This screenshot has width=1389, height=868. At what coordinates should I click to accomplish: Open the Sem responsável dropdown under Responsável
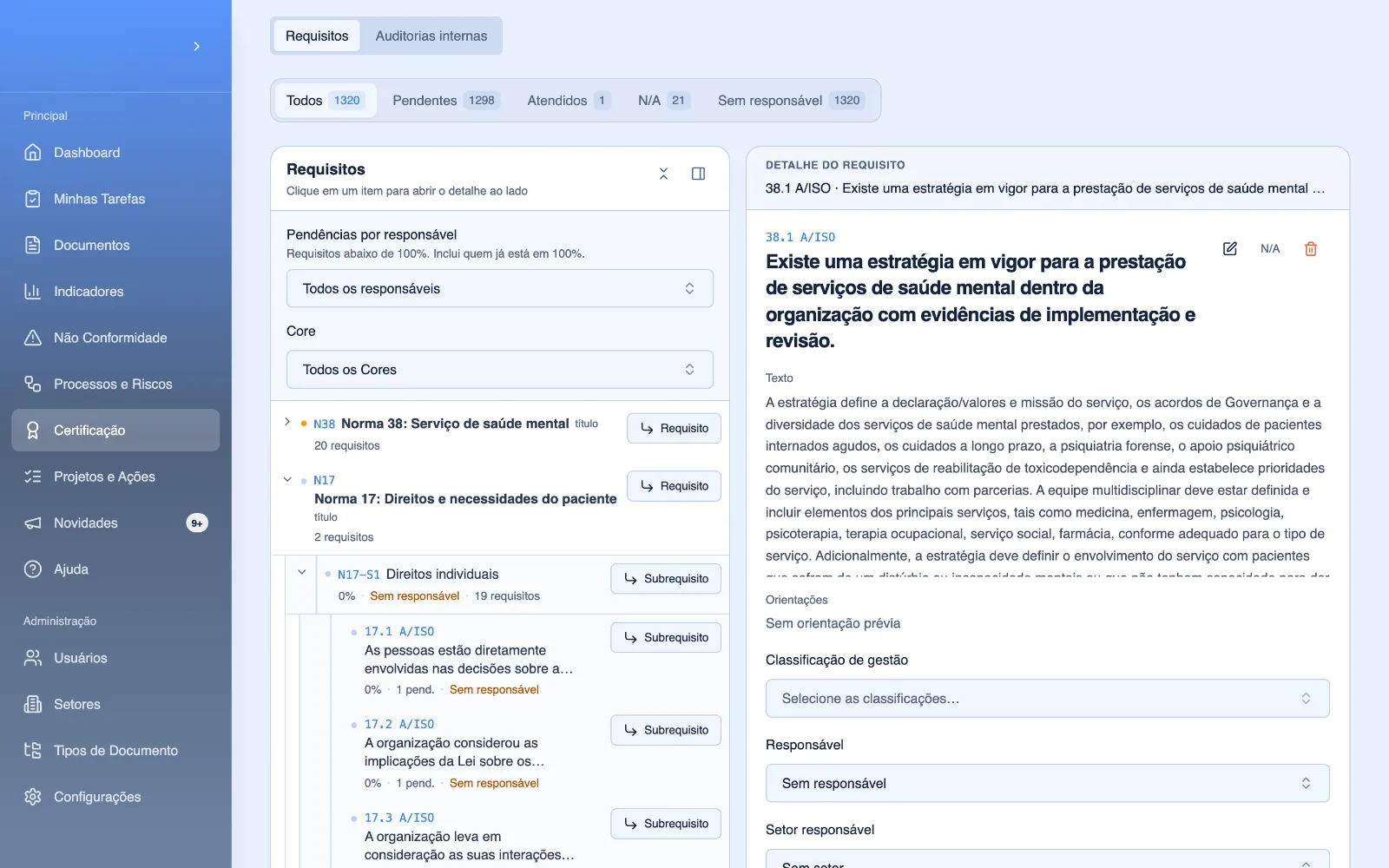point(1047,784)
